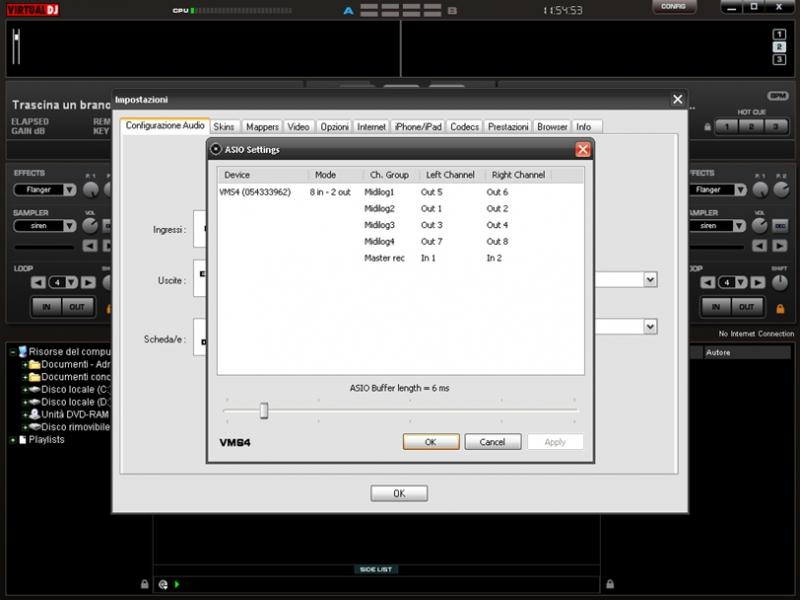Expand the Disco rimovibile node
The width and height of the screenshot is (800, 600).
pos(24,427)
